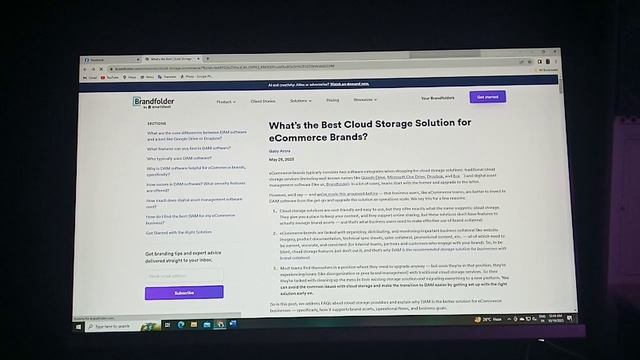Viewport: 640px width, 360px height.
Task: Jump to 'What features can you find' section
Action: [x=189, y=149]
